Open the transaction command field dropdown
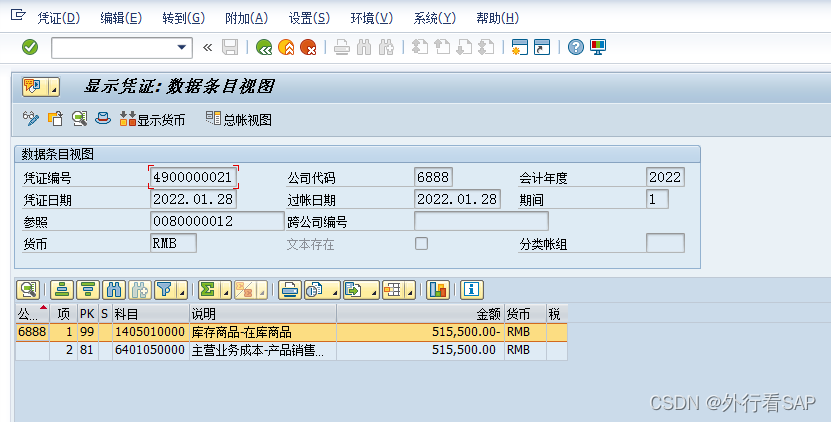Screen dimensions: 831x422 [x=182, y=47]
